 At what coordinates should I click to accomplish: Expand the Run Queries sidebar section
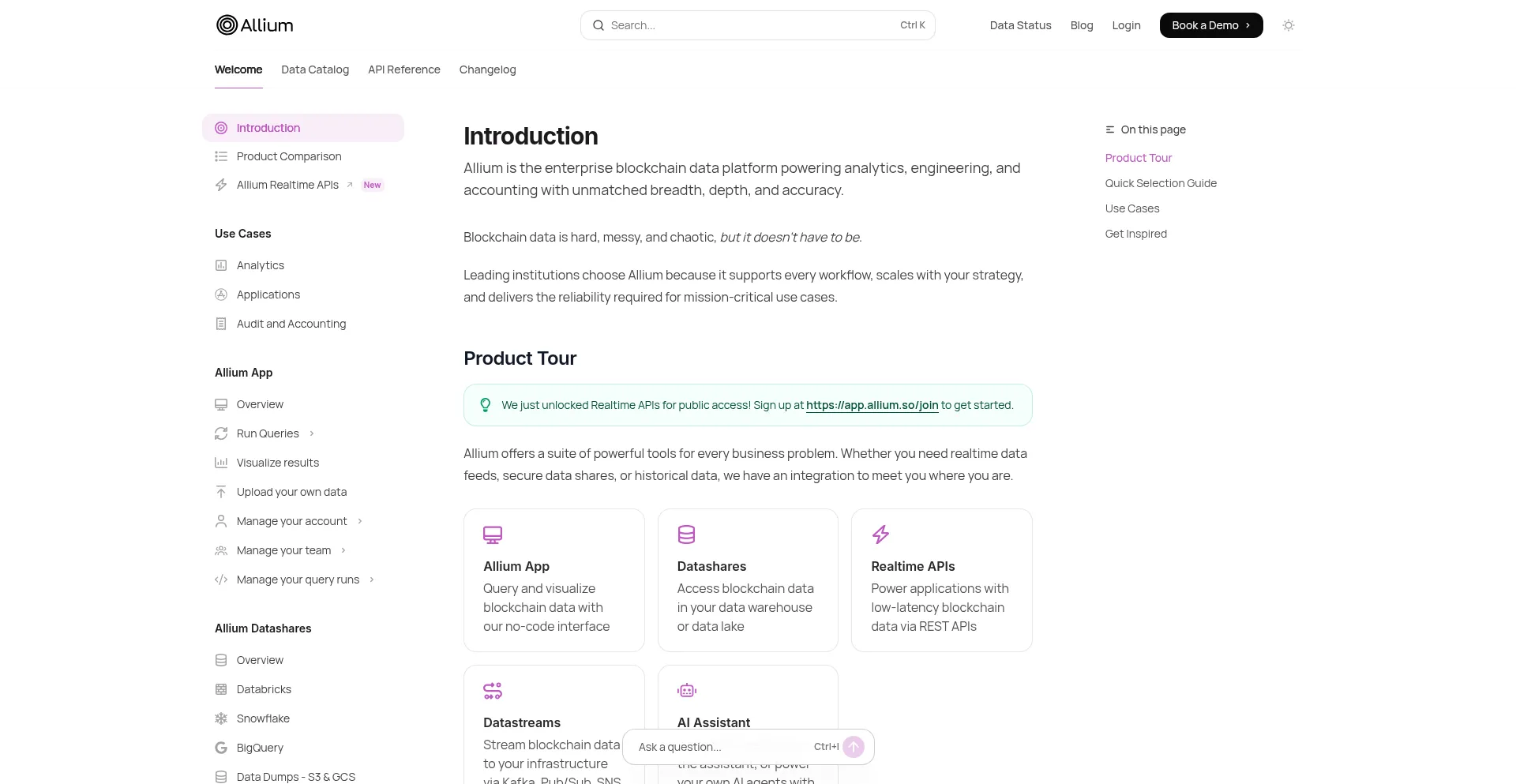[x=312, y=433]
